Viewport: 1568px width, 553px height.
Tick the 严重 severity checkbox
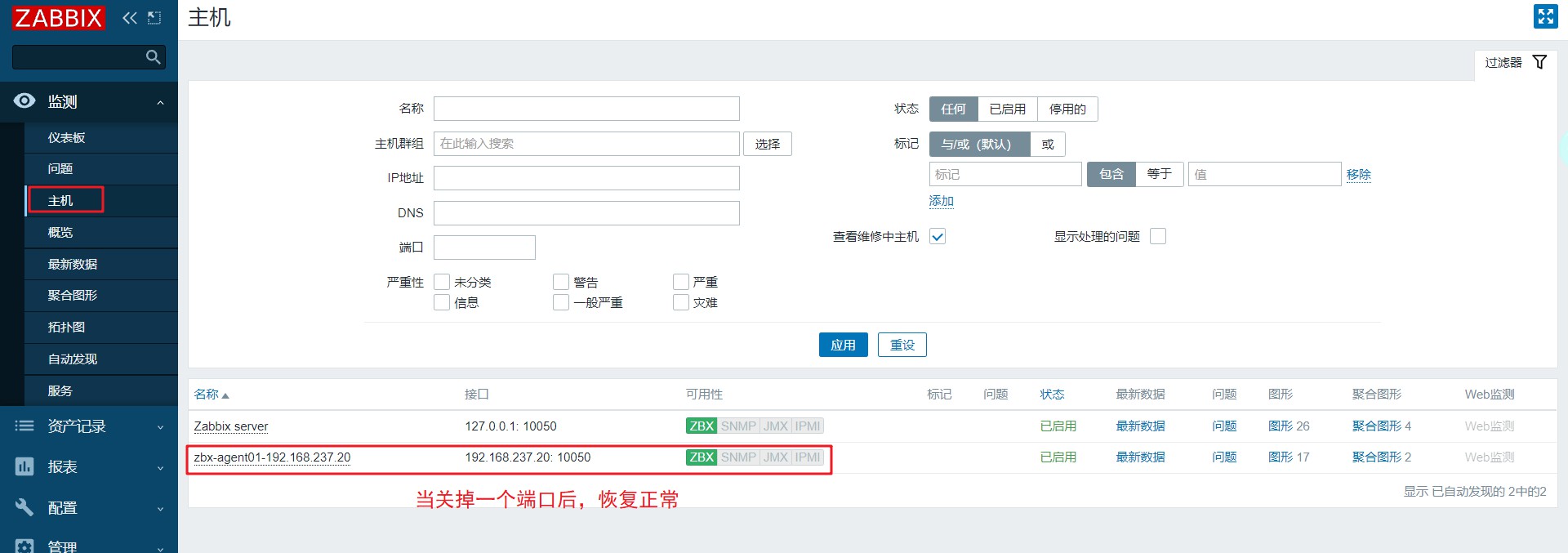681,282
